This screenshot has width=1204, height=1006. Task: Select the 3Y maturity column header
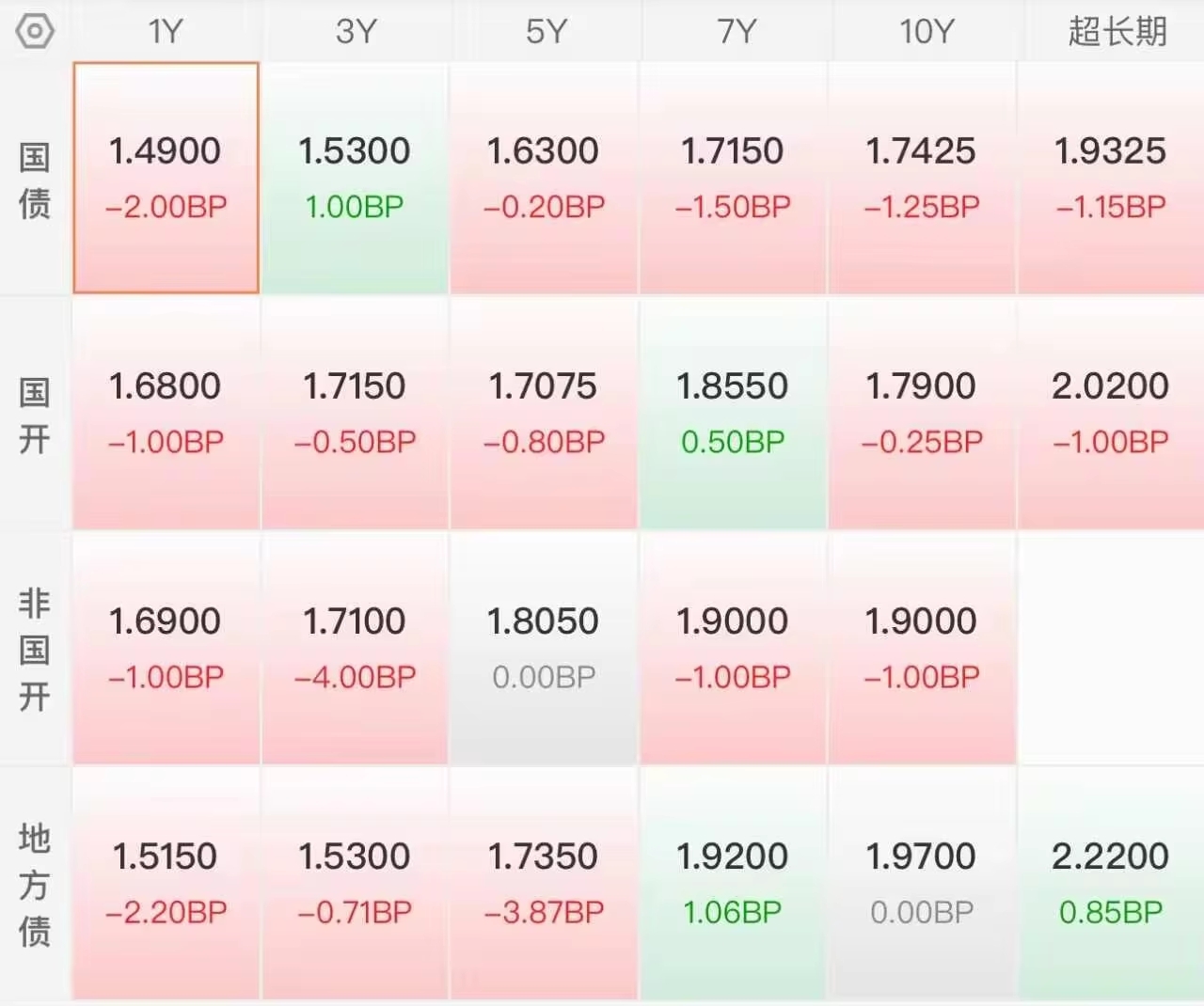click(356, 32)
